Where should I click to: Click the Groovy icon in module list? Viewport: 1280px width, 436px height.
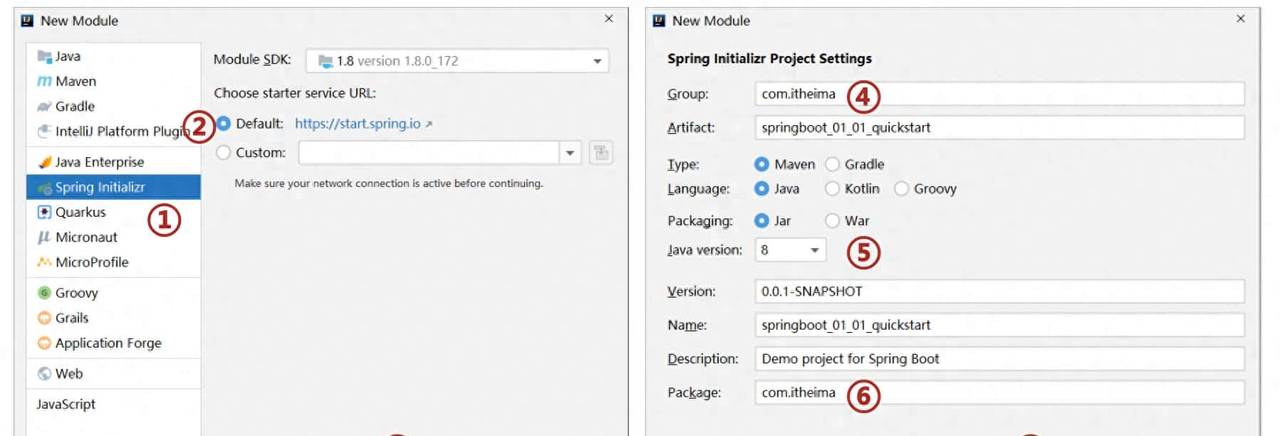tap(44, 294)
